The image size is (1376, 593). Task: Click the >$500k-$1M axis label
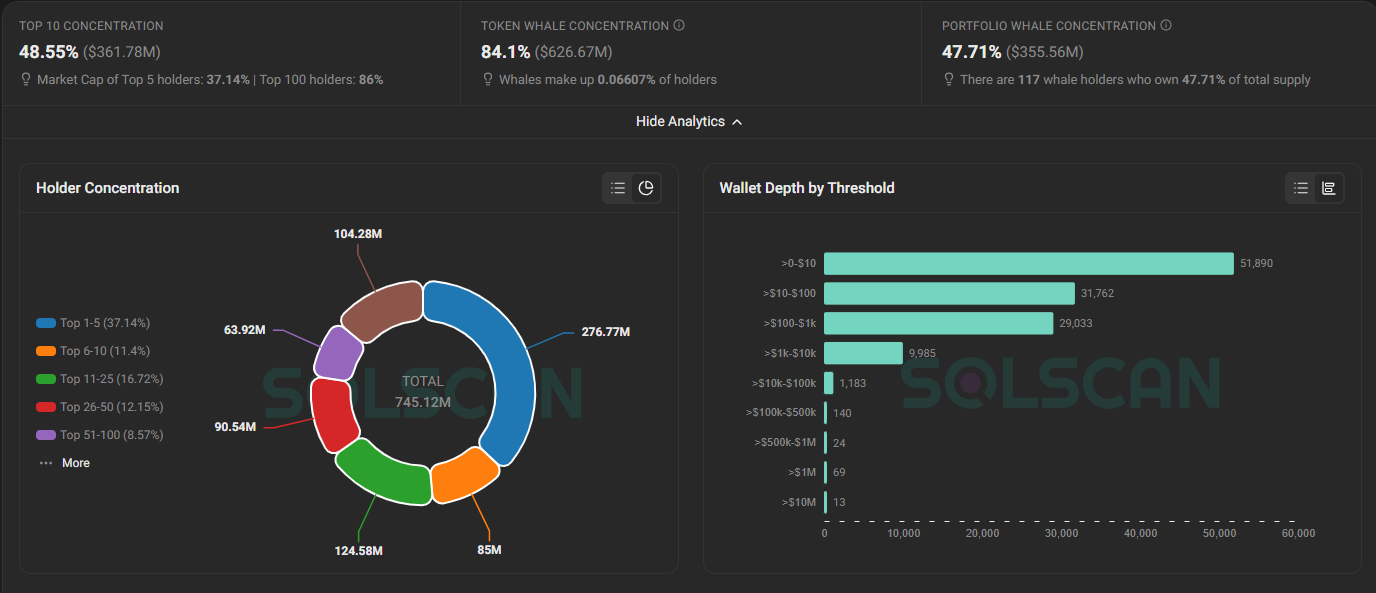tap(784, 442)
